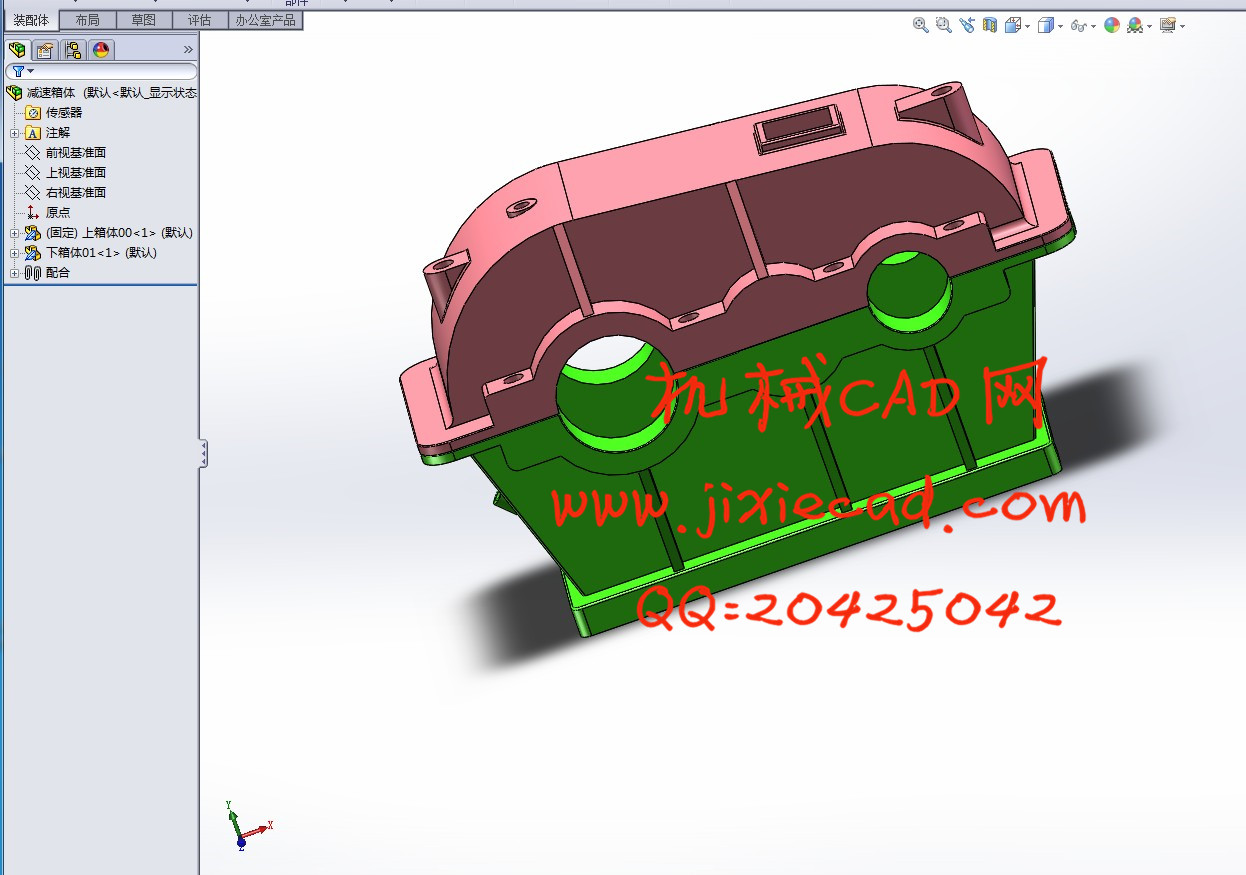Toggle the Section View tool
Viewport: 1246px width, 875px height.
point(990,26)
